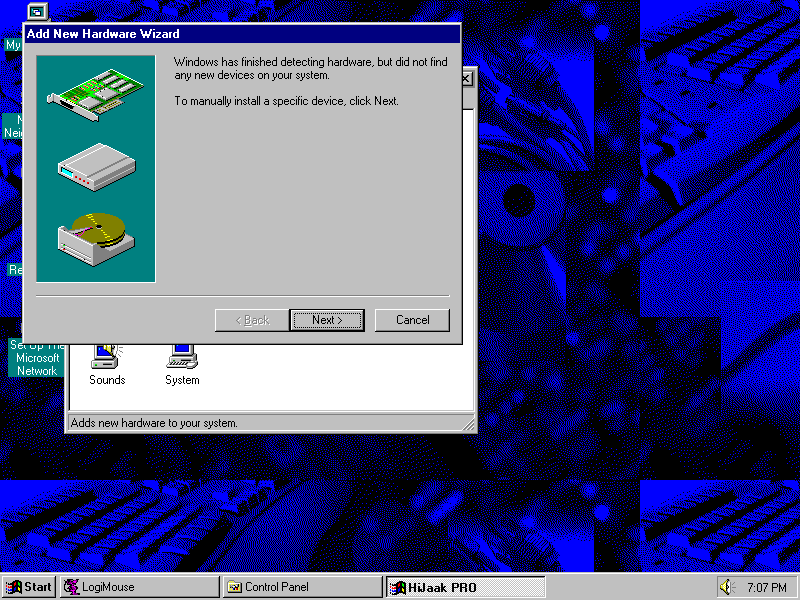Viewport: 800px width, 600px height.
Task: Switch to HiJaak PRO taskbar button
Action: coord(465,587)
